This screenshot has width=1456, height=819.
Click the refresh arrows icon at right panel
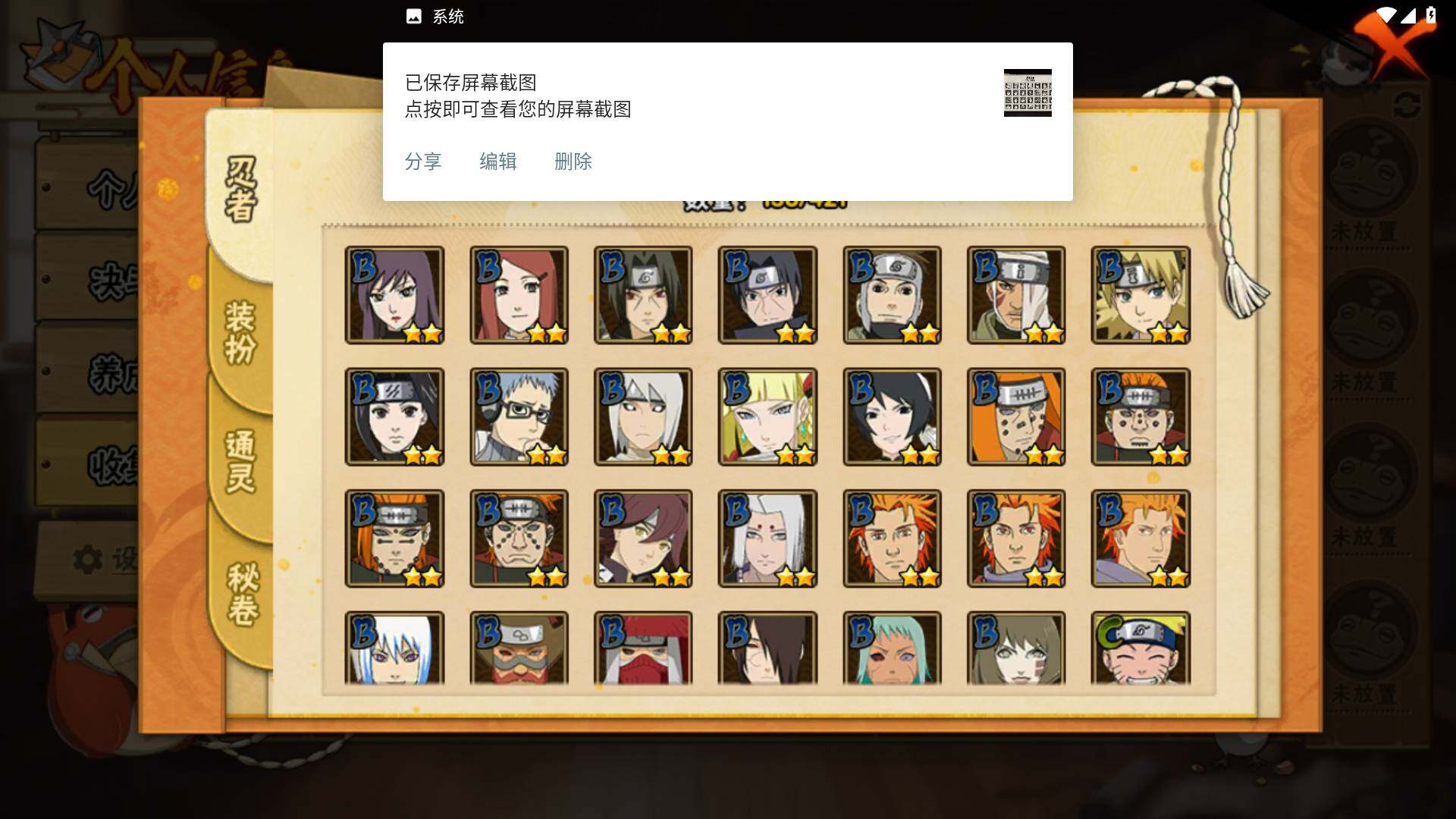[1407, 105]
